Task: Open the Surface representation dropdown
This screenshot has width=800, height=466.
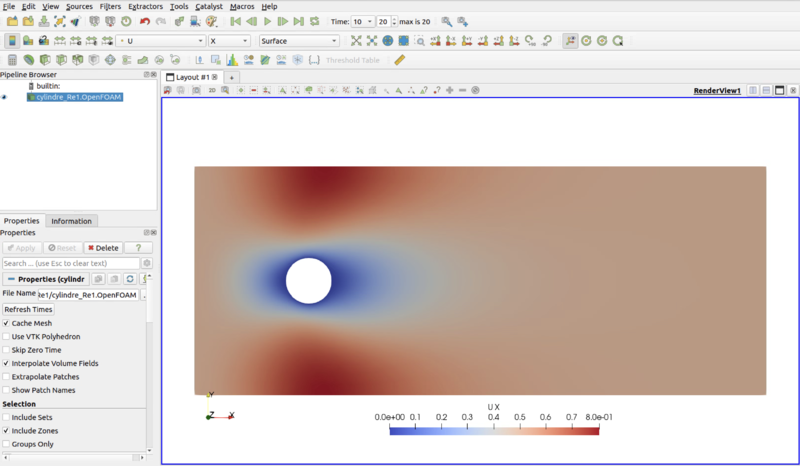Action: coord(299,41)
